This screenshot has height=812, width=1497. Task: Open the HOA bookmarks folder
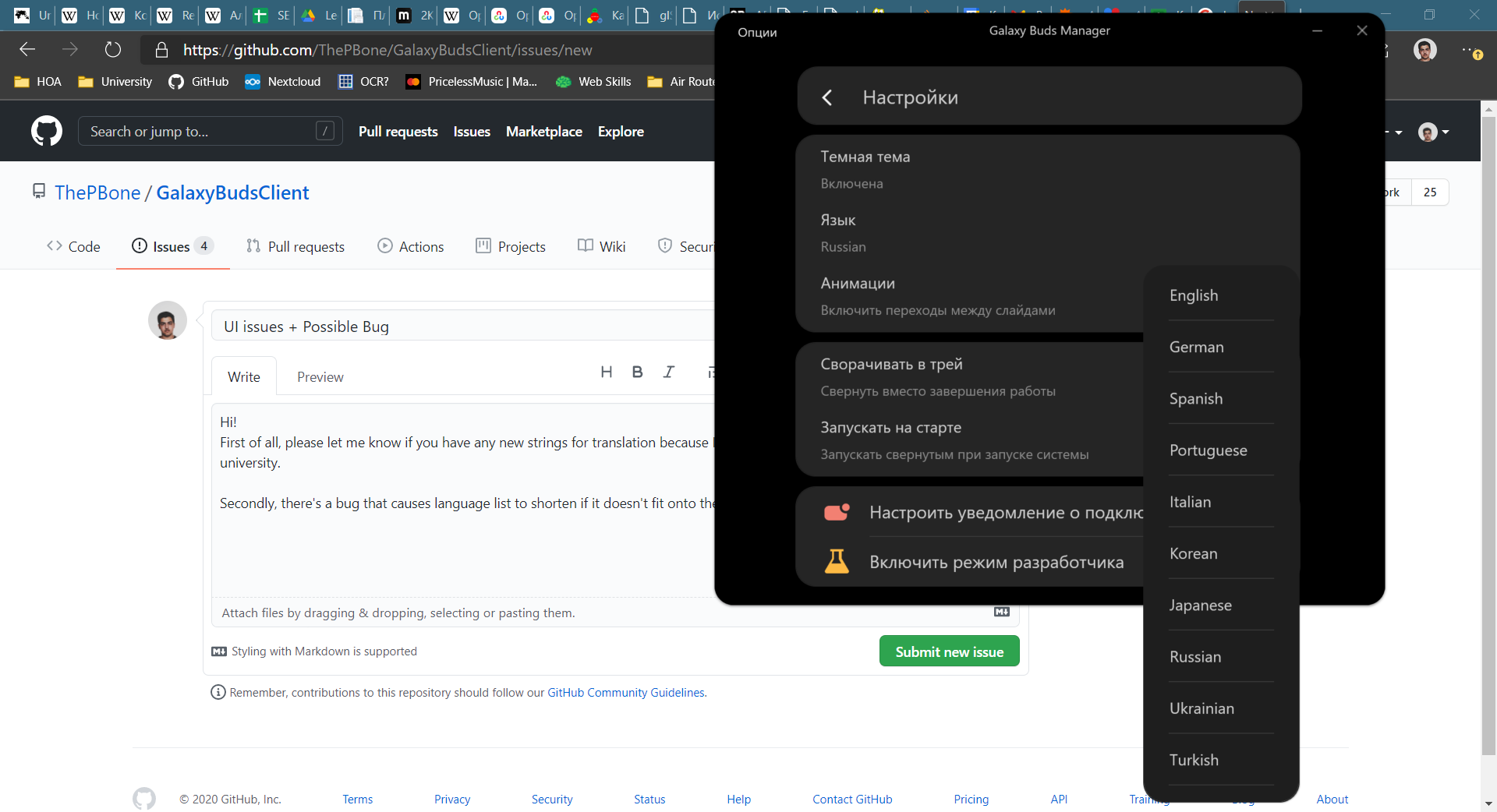(x=37, y=82)
